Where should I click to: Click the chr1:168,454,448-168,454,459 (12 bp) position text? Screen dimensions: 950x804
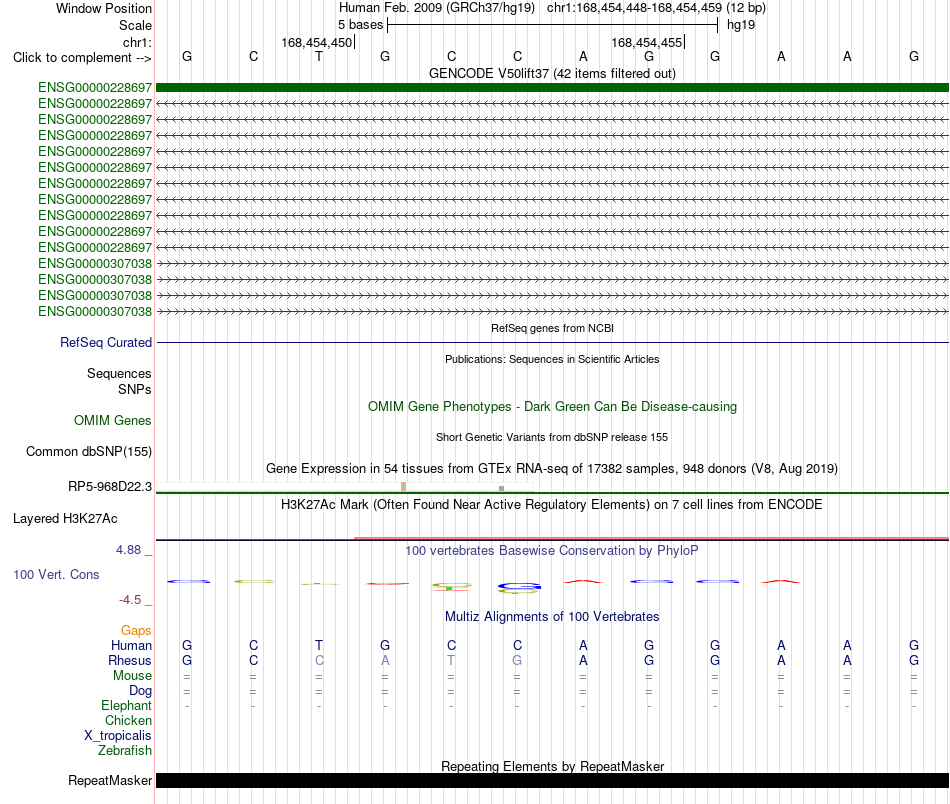coord(656,8)
